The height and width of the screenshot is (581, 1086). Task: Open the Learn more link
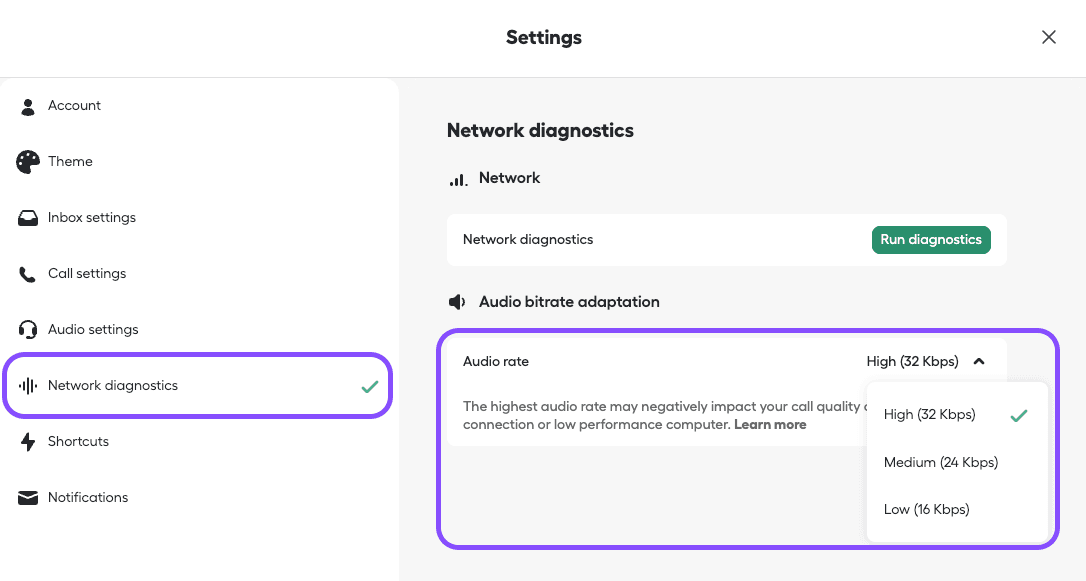(x=770, y=424)
